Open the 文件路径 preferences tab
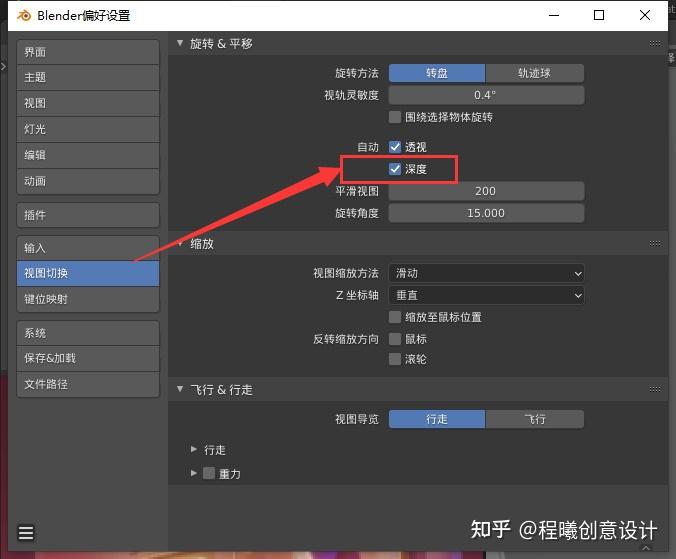The height and width of the screenshot is (559, 676). click(88, 384)
